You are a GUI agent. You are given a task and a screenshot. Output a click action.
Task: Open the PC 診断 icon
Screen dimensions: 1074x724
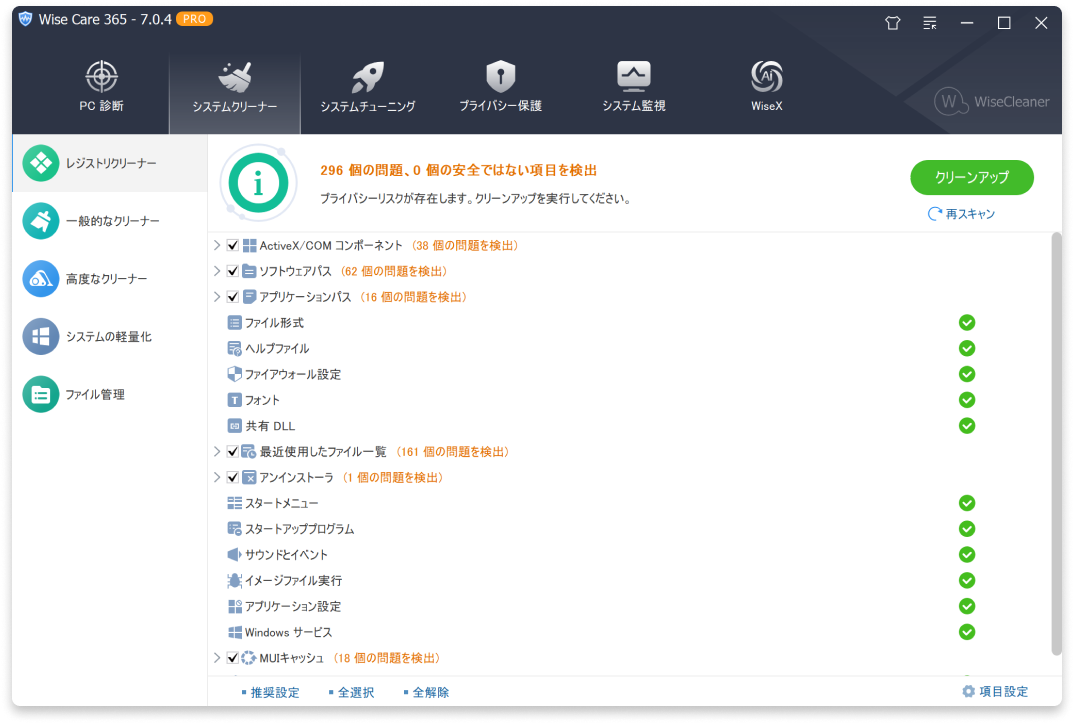(x=102, y=78)
